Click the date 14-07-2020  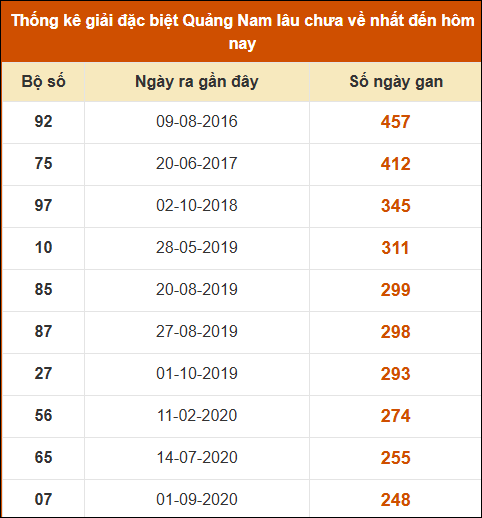(197, 457)
